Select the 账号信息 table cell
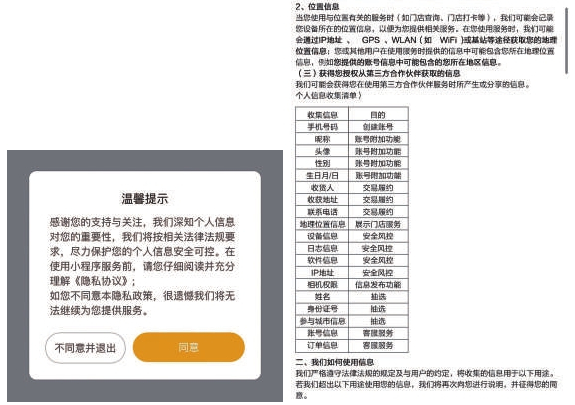 322,333
